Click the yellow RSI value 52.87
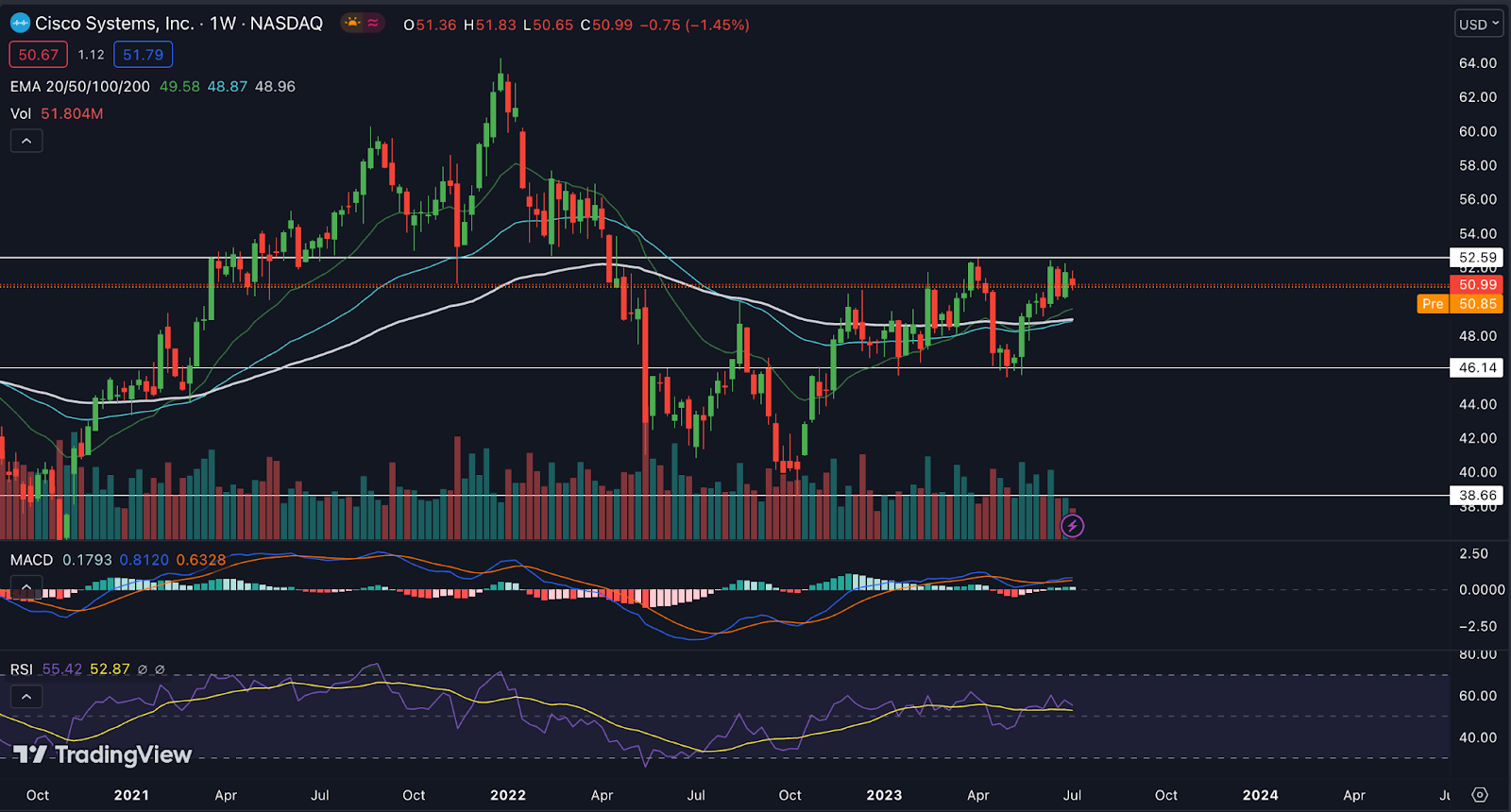 coord(110,669)
